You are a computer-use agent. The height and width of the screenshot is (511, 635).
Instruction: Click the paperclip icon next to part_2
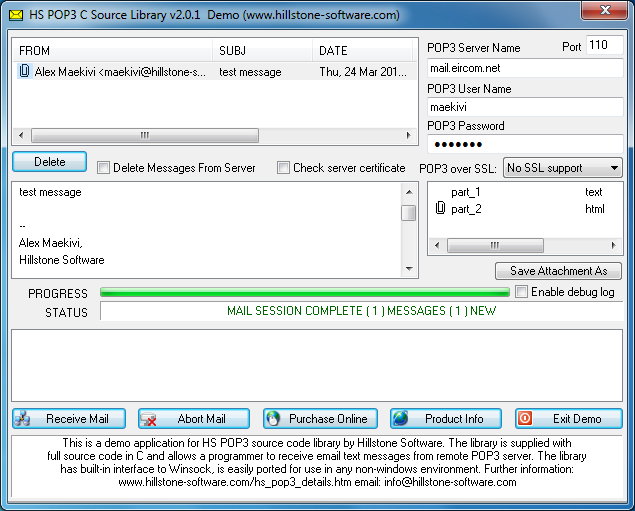coord(440,208)
